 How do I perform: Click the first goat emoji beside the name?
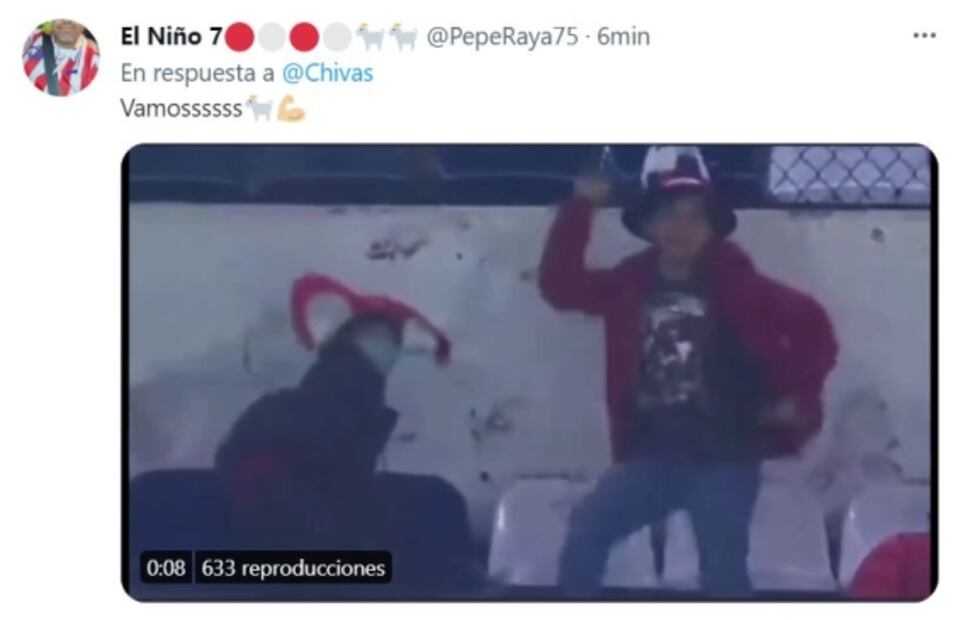[x=370, y=38]
